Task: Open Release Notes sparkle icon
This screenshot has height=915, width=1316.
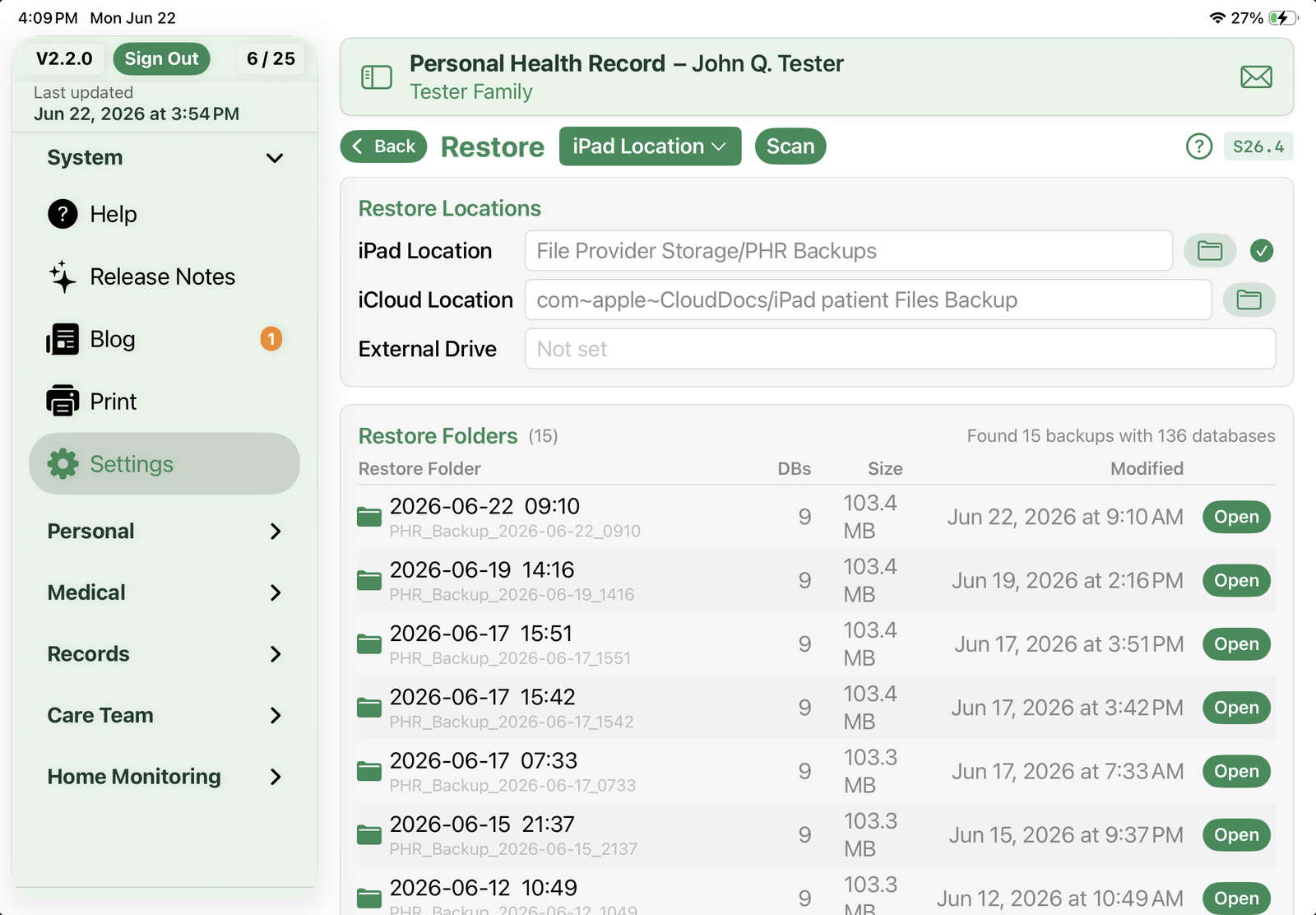Action: [x=63, y=277]
